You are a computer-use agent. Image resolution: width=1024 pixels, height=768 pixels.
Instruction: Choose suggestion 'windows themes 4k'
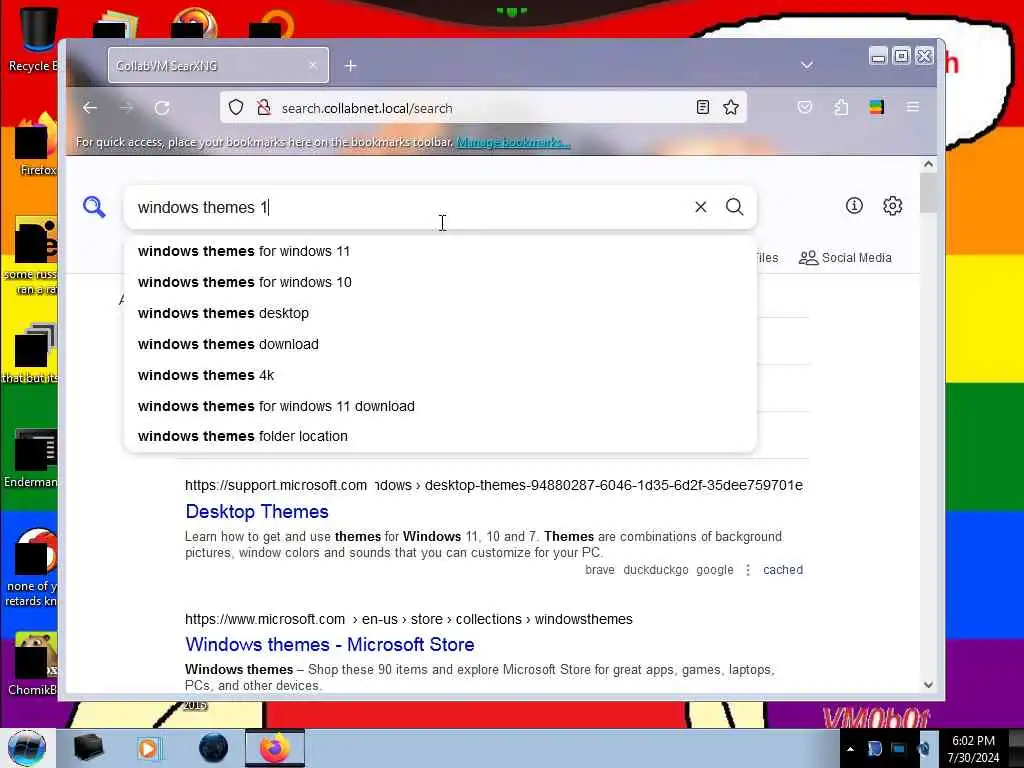click(440, 376)
